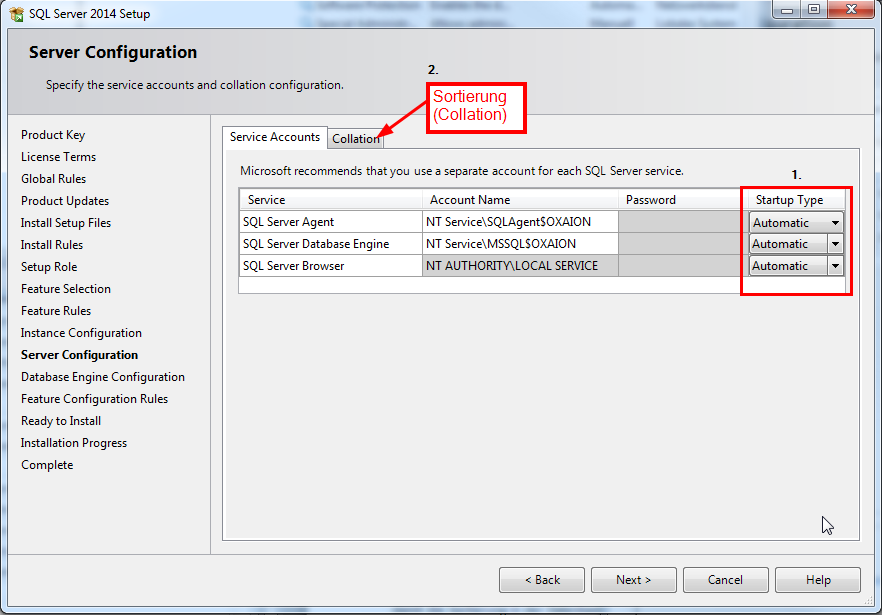Switch to the Collation tab

click(355, 139)
